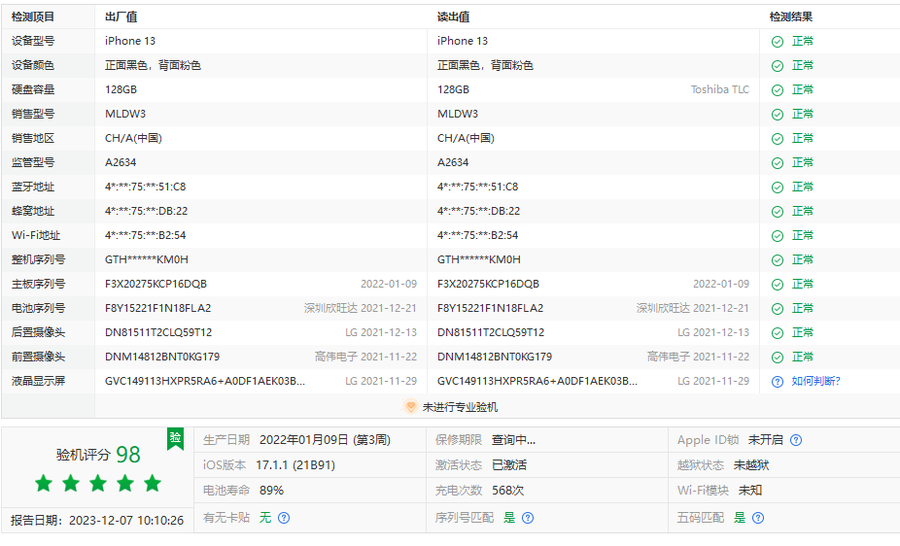Screen dimensions: 900x546
Task: Click the green check icon in 前置摄像头 row
Action: [777, 358]
